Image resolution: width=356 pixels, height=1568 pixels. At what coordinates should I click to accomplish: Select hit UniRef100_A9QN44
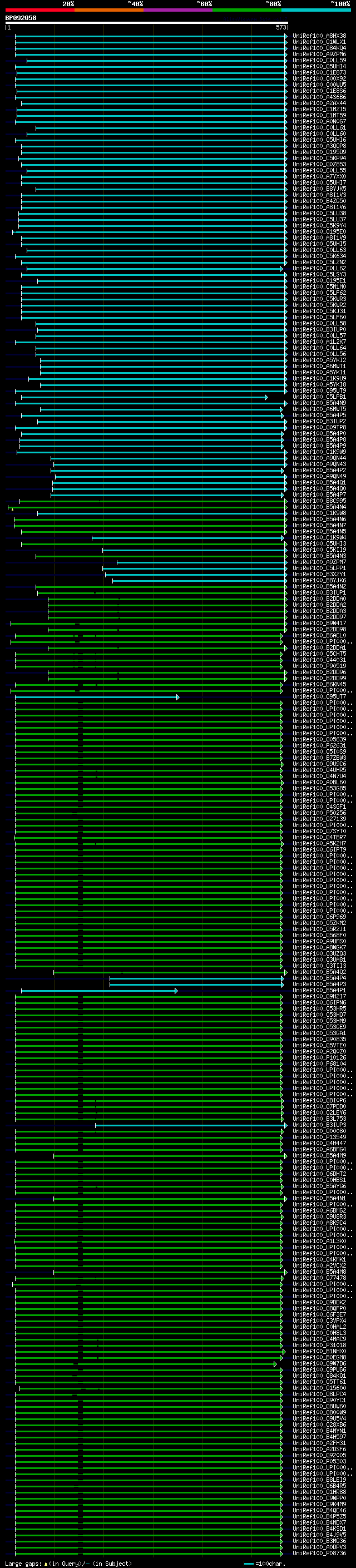coord(319,458)
